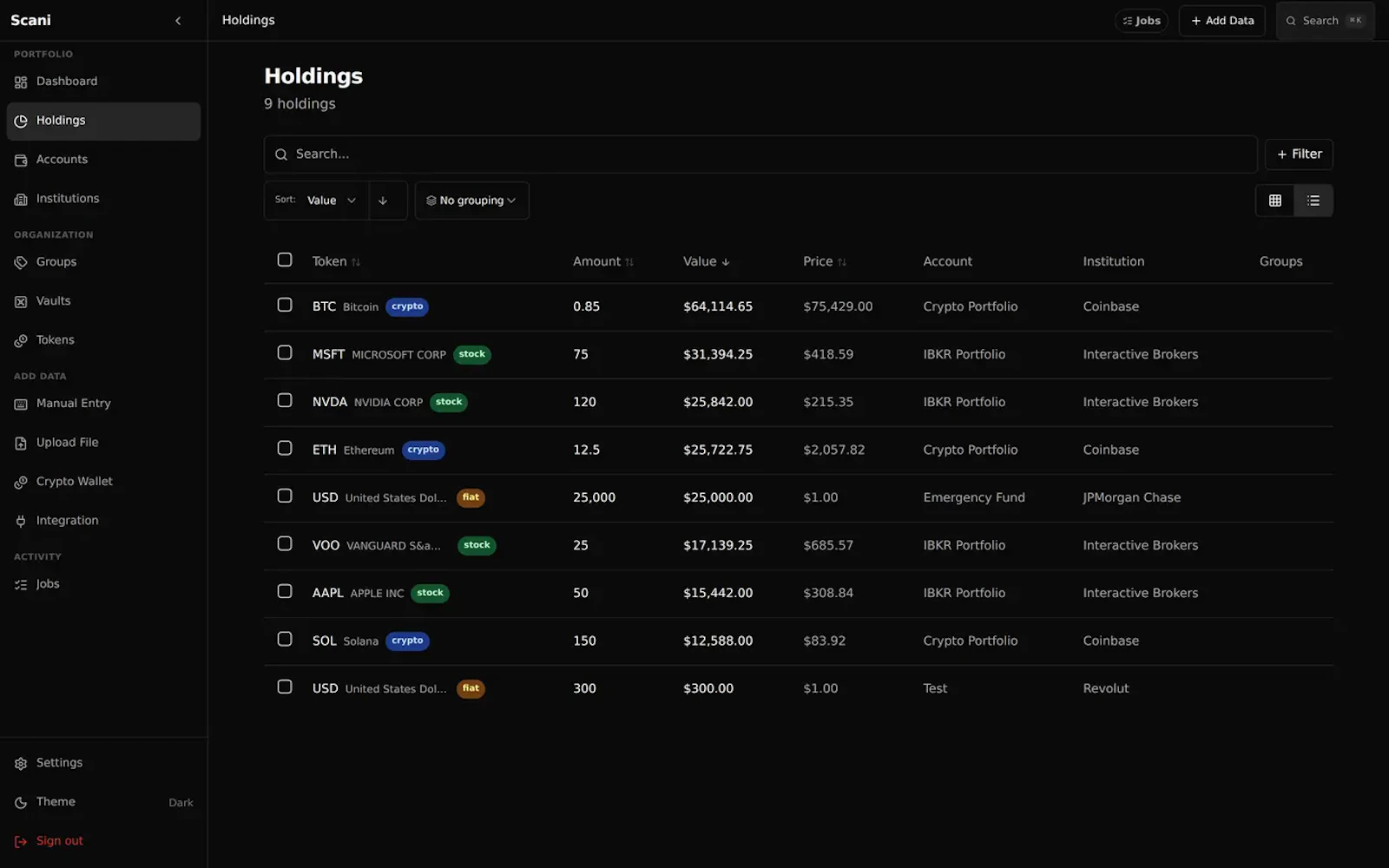Viewport: 1389px width, 868px height.
Task: Toggle the select-all header checkbox
Action: [x=285, y=260]
